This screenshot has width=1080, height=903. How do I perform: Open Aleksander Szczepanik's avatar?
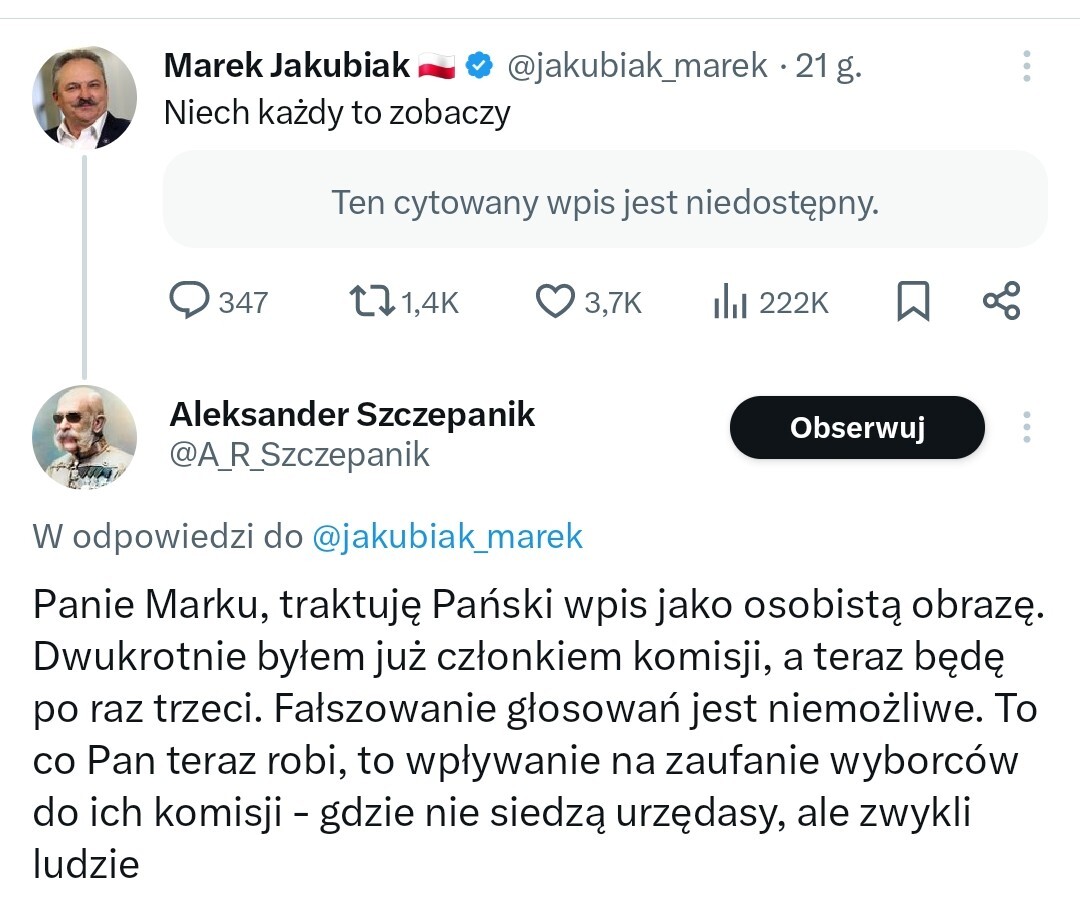(84, 437)
